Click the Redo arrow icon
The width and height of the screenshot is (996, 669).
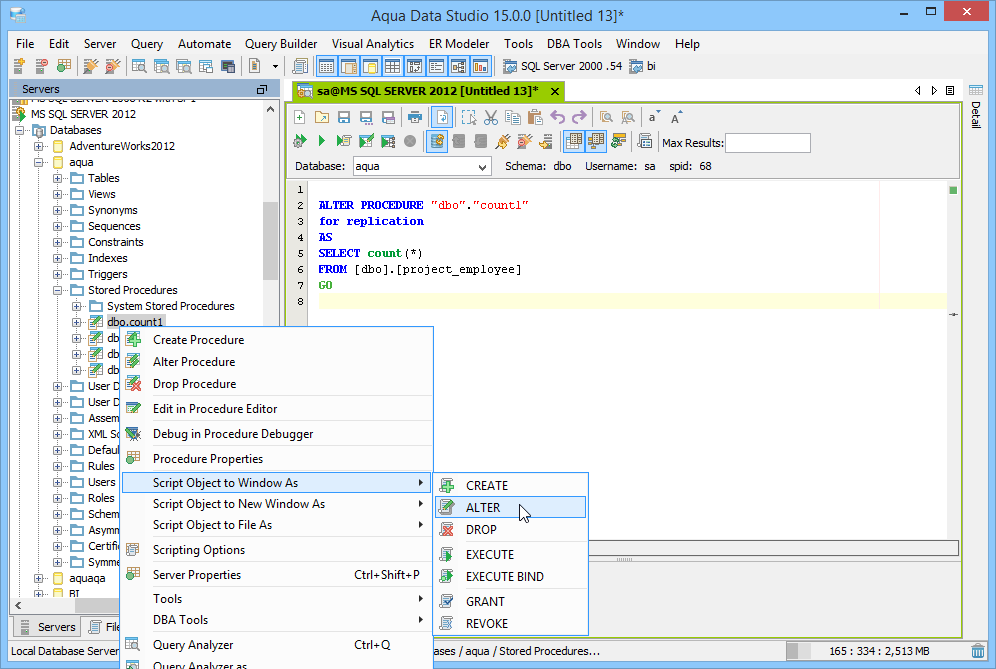tap(579, 117)
